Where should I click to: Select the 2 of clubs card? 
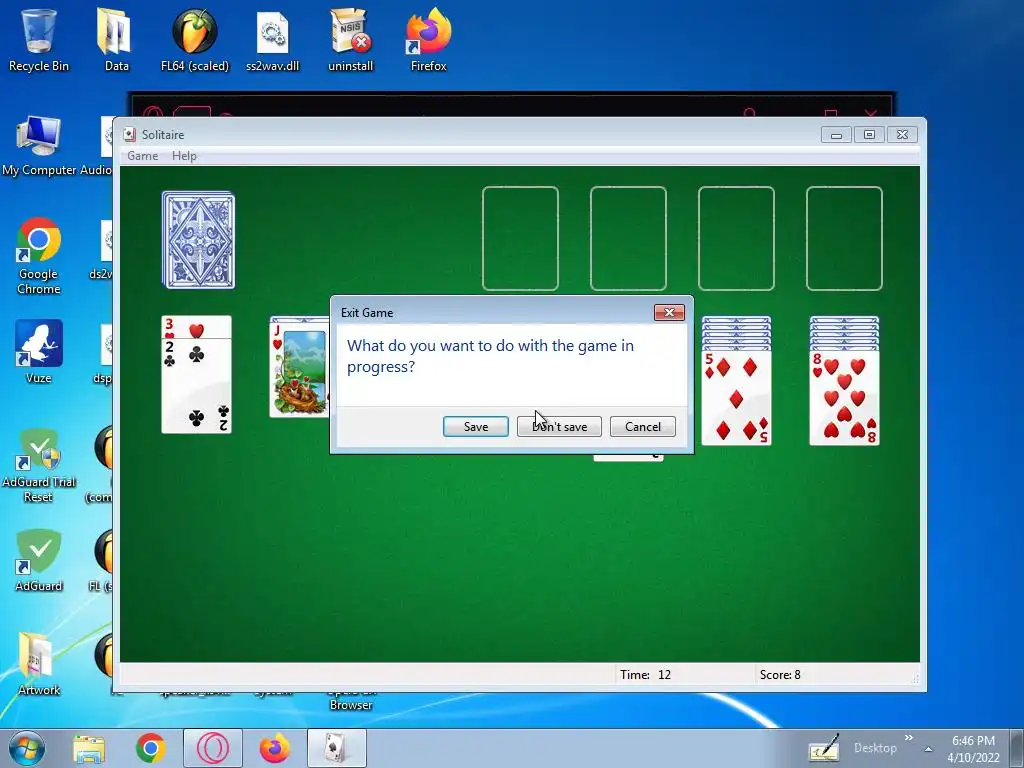click(197, 385)
